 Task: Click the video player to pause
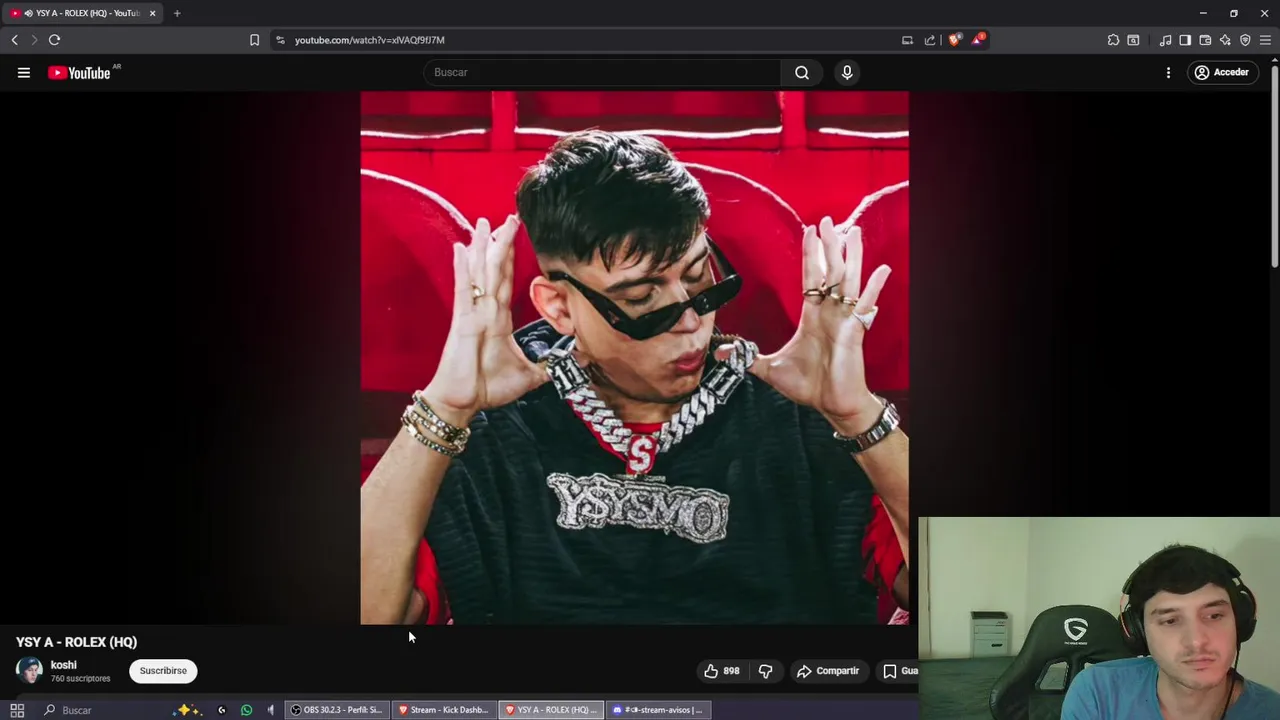[634, 357]
